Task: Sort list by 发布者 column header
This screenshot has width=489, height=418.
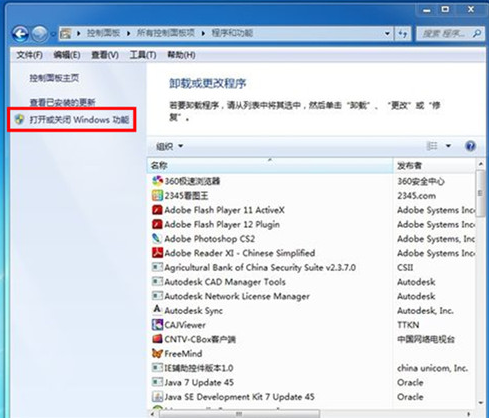Action: (434, 165)
